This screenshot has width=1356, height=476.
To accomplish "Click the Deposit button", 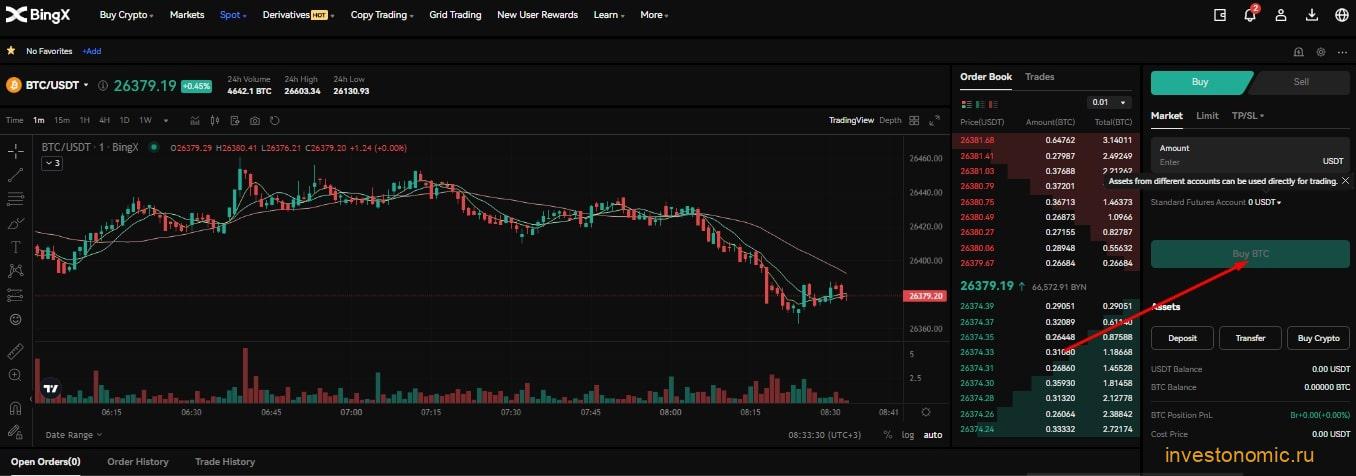I will click(x=1183, y=338).
